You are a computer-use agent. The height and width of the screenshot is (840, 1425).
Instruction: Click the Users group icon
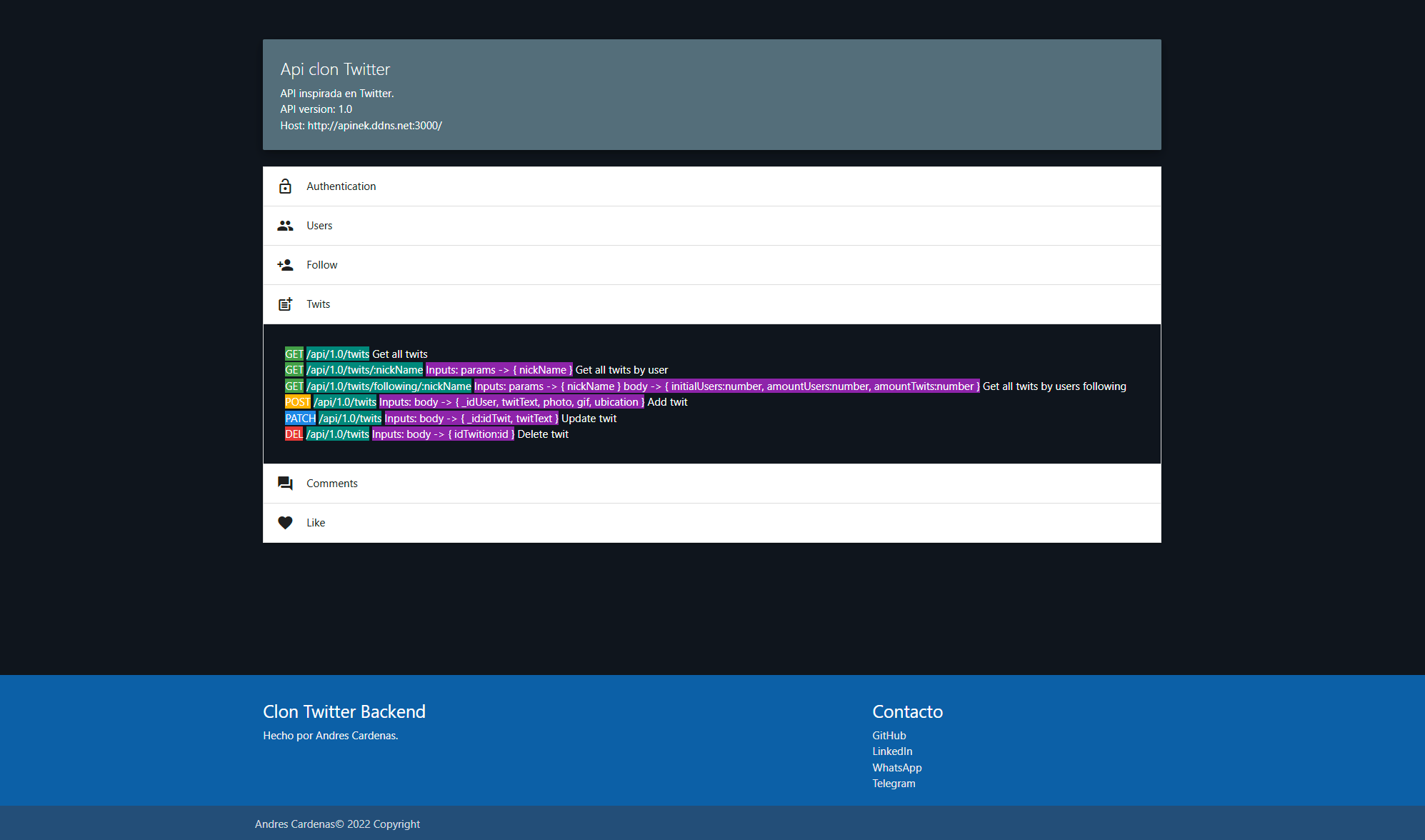pos(285,226)
